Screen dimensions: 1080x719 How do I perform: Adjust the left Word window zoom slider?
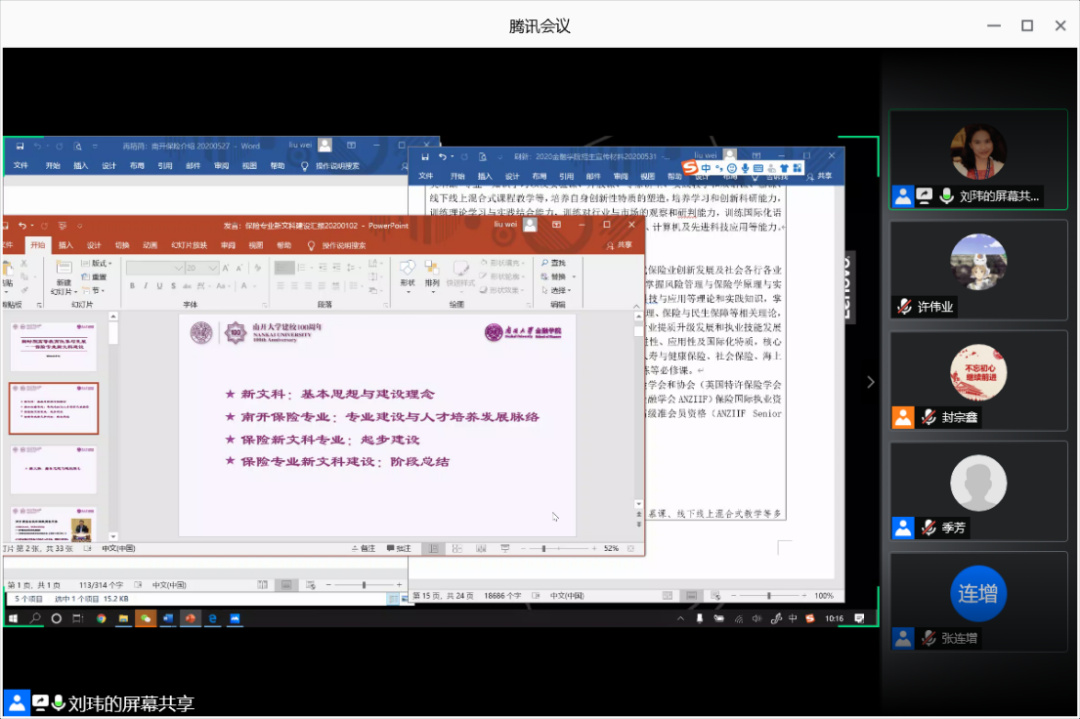pos(364,585)
